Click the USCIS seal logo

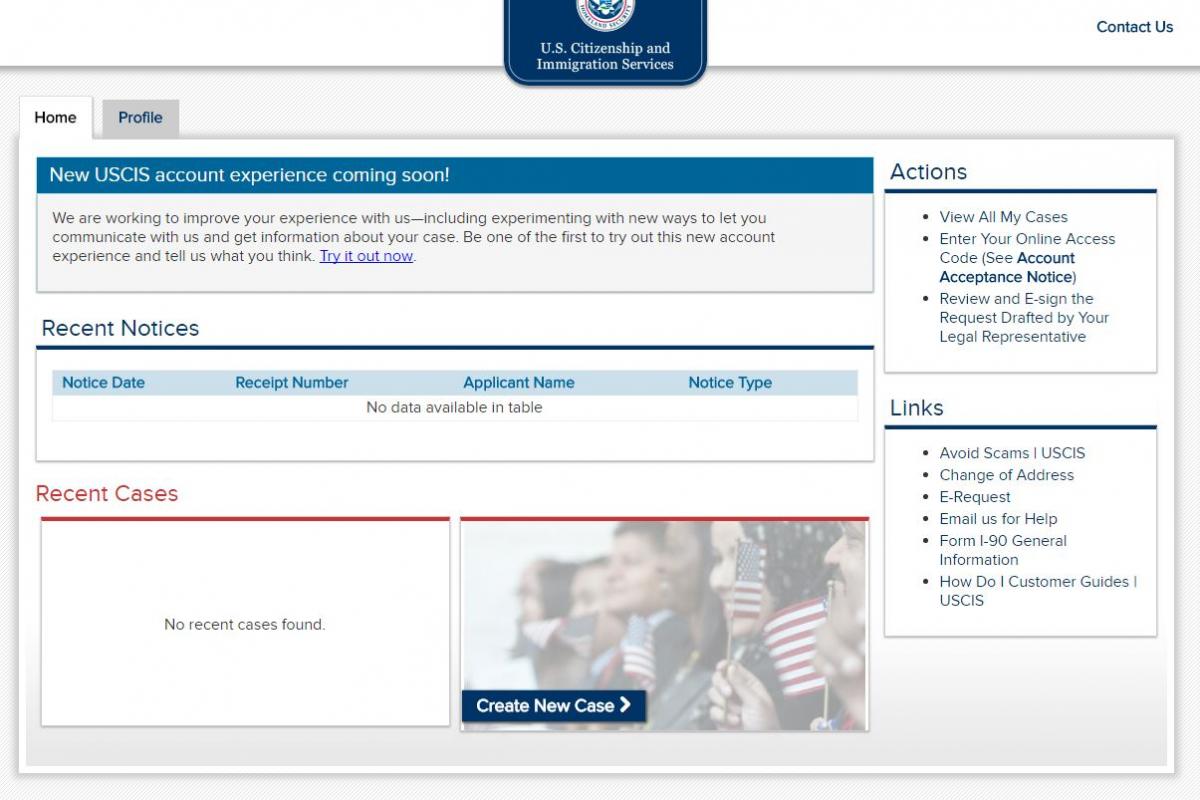(605, 14)
